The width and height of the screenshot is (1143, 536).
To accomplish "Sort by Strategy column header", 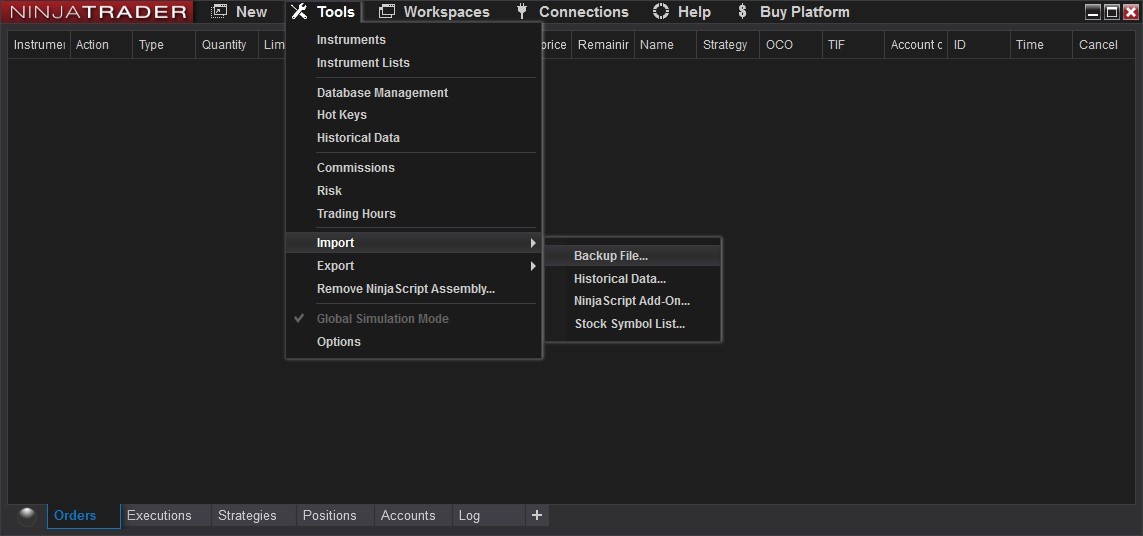I will 728,44.
